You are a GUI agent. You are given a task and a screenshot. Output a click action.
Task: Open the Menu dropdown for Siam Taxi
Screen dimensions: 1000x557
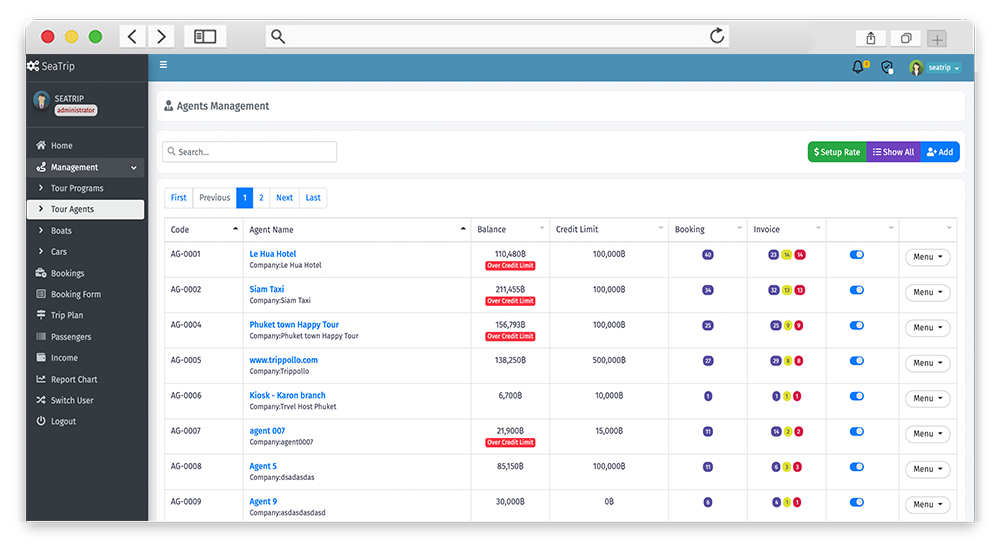pos(927,292)
